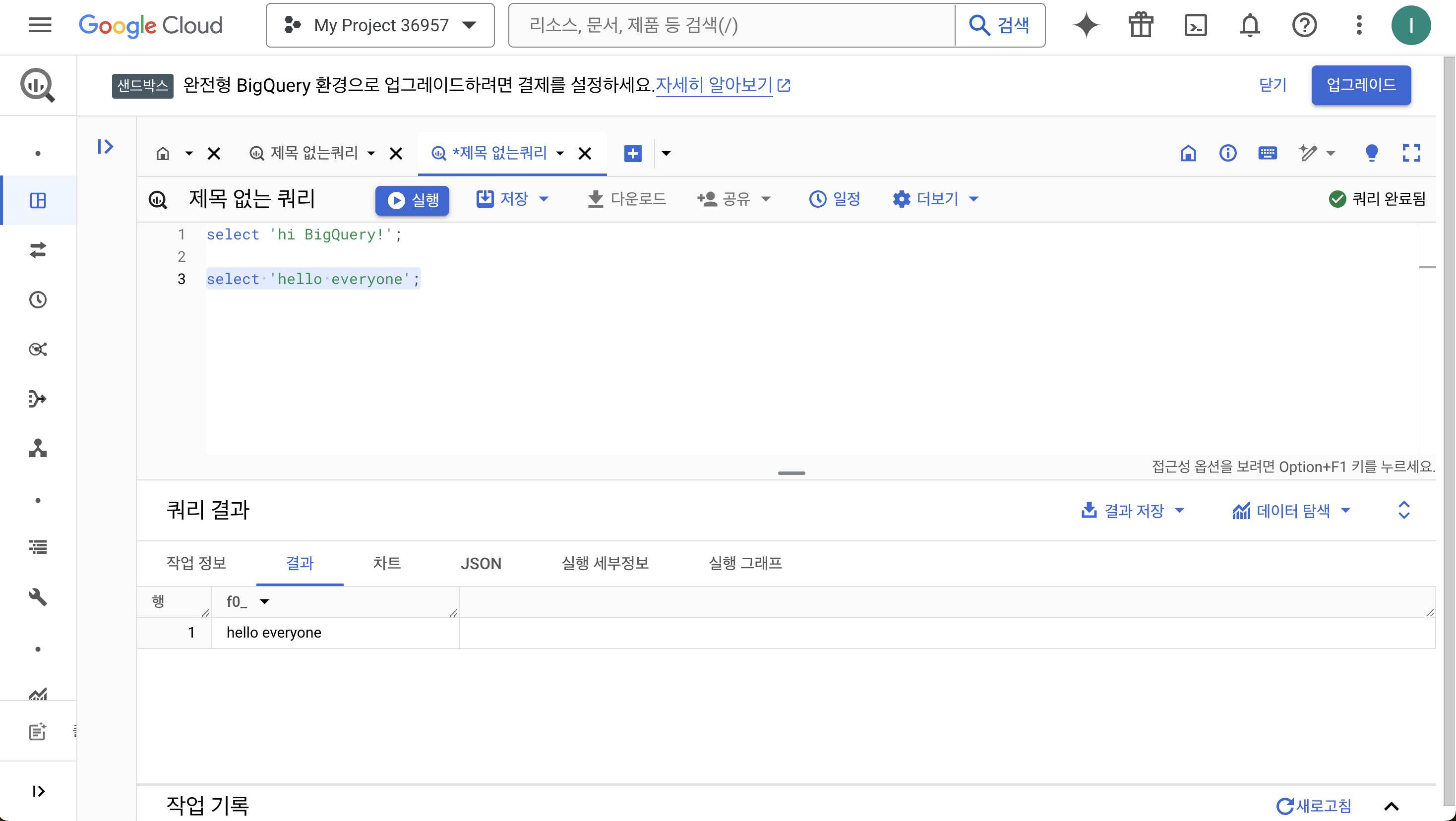Open Gemini AI sparkle icon in header
The height and width of the screenshot is (821, 1456).
1086,25
